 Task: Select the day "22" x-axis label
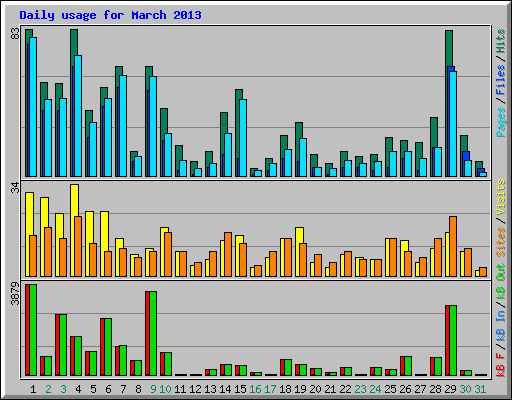point(345,389)
